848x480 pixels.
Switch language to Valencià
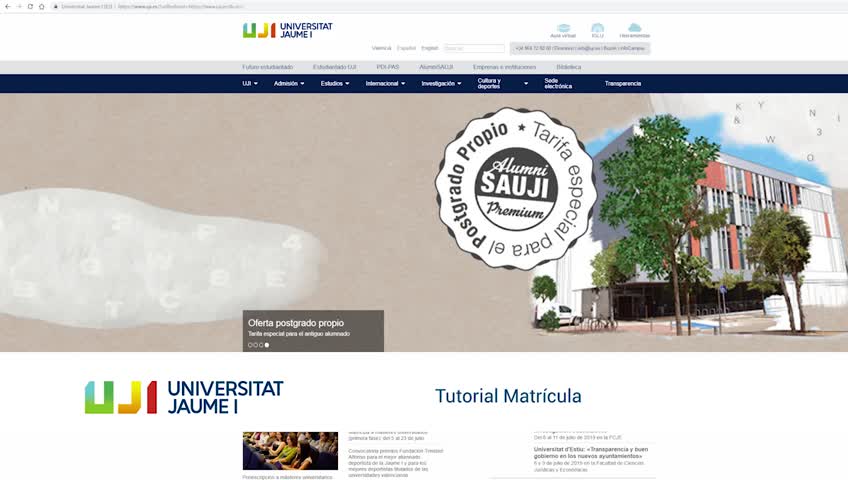381,48
